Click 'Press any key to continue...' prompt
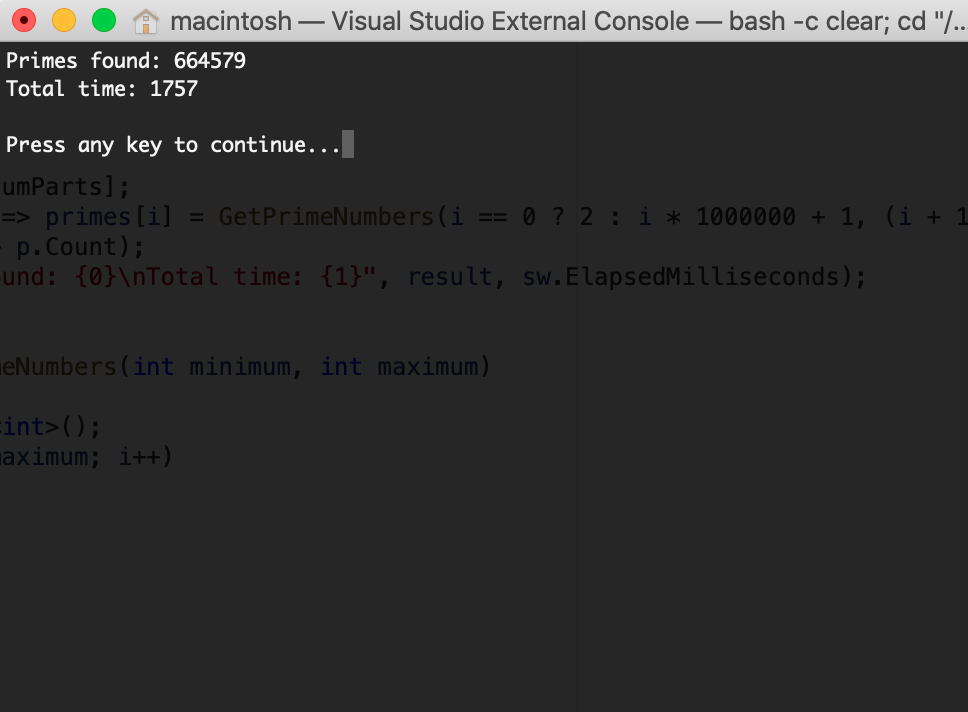The width and height of the screenshot is (968, 712). [173, 145]
